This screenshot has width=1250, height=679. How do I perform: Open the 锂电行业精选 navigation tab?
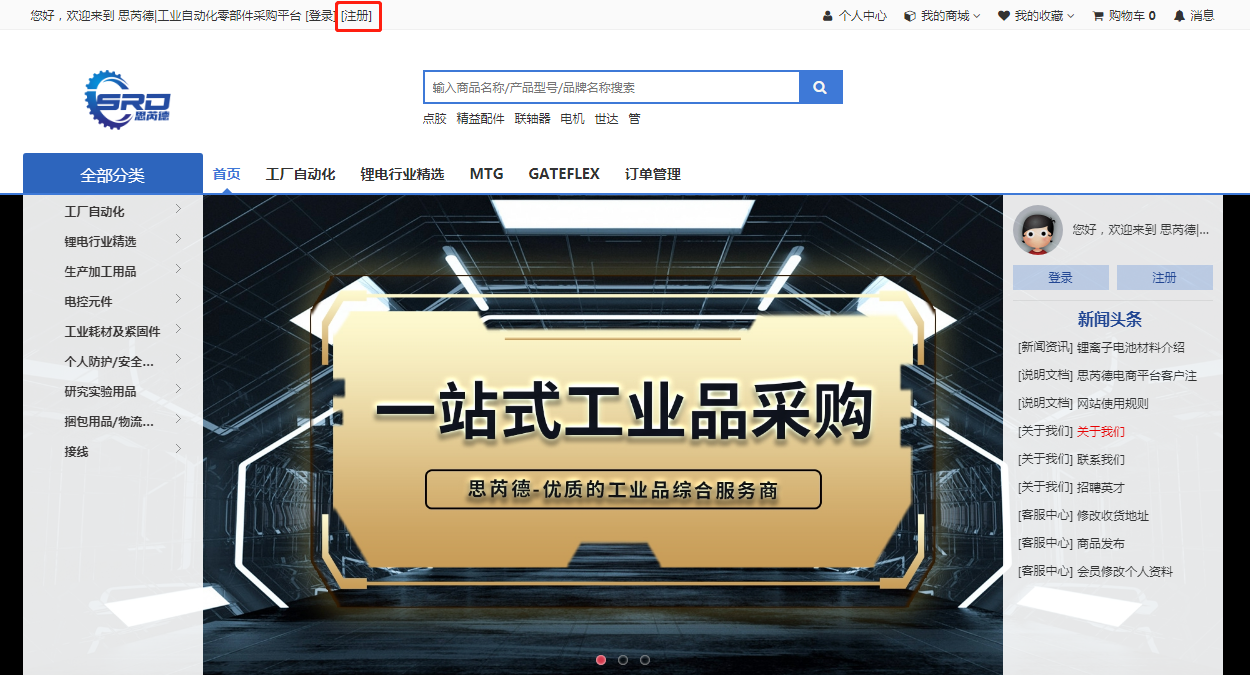point(402,174)
